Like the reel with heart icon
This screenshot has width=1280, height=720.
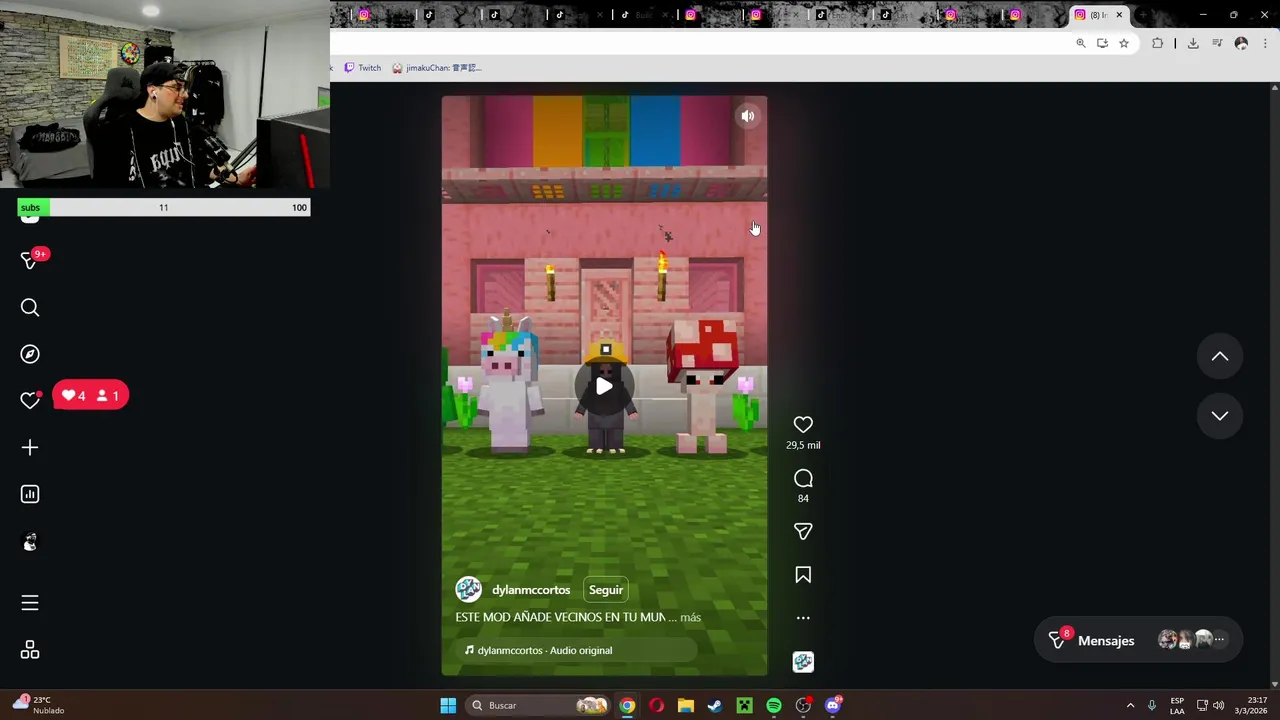click(803, 425)
